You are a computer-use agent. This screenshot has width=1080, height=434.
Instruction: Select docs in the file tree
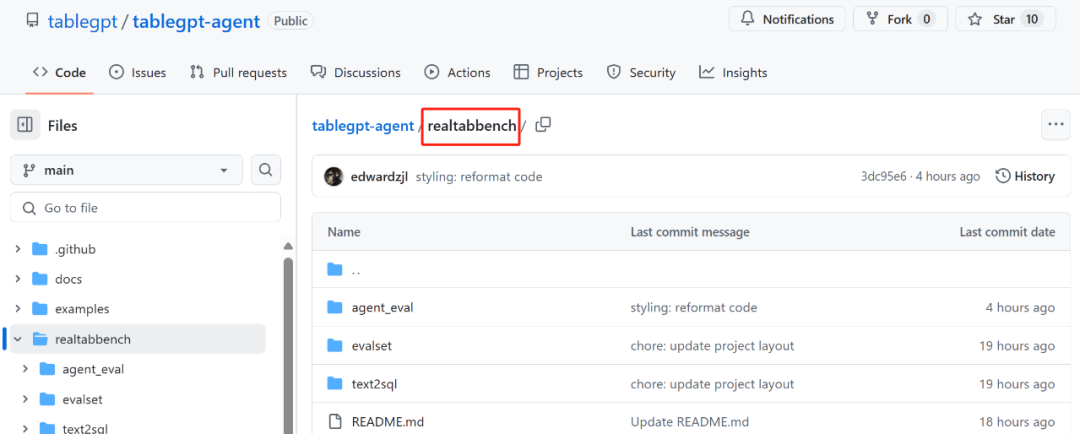point(68,279)
